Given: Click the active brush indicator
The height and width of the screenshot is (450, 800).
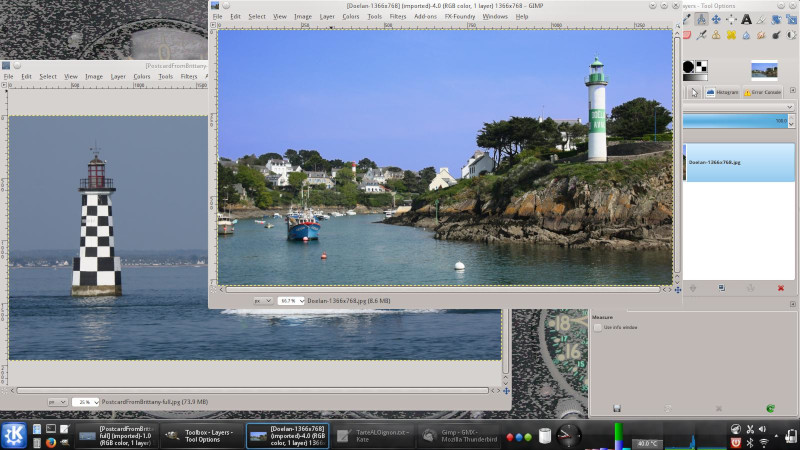Looking at the screenshot, I should click(688, 66).
